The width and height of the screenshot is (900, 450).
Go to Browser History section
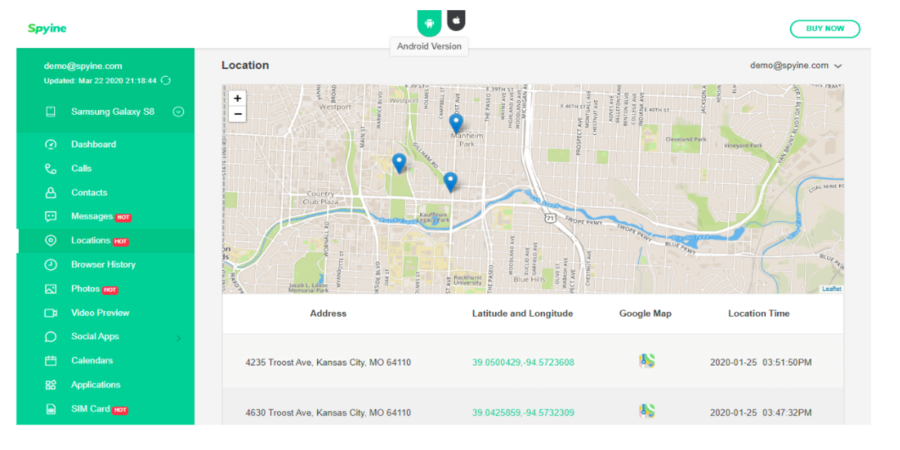pyautogui.click(x=103, y=265)
